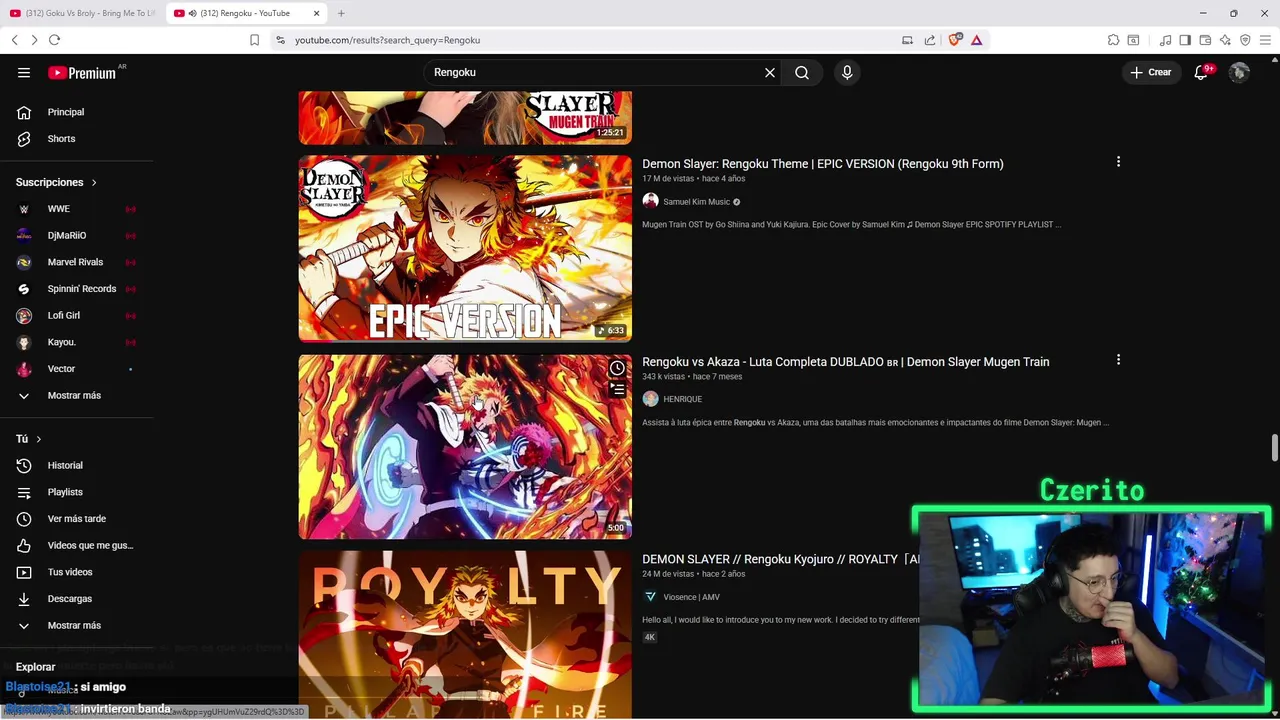The image size is (1280, 720).
Task: Reload the page
Action: 54,40
